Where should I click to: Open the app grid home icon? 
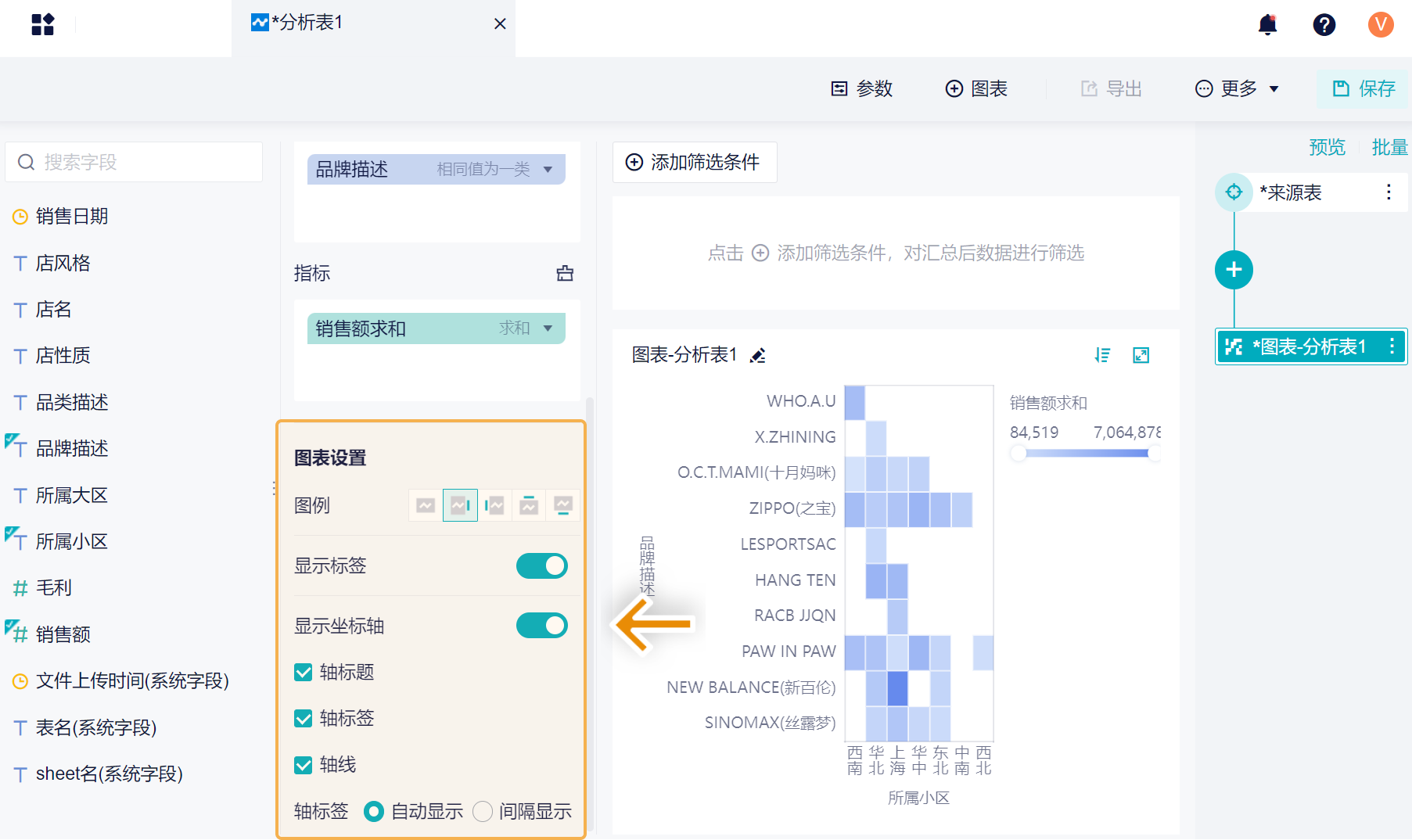[43, 24]
